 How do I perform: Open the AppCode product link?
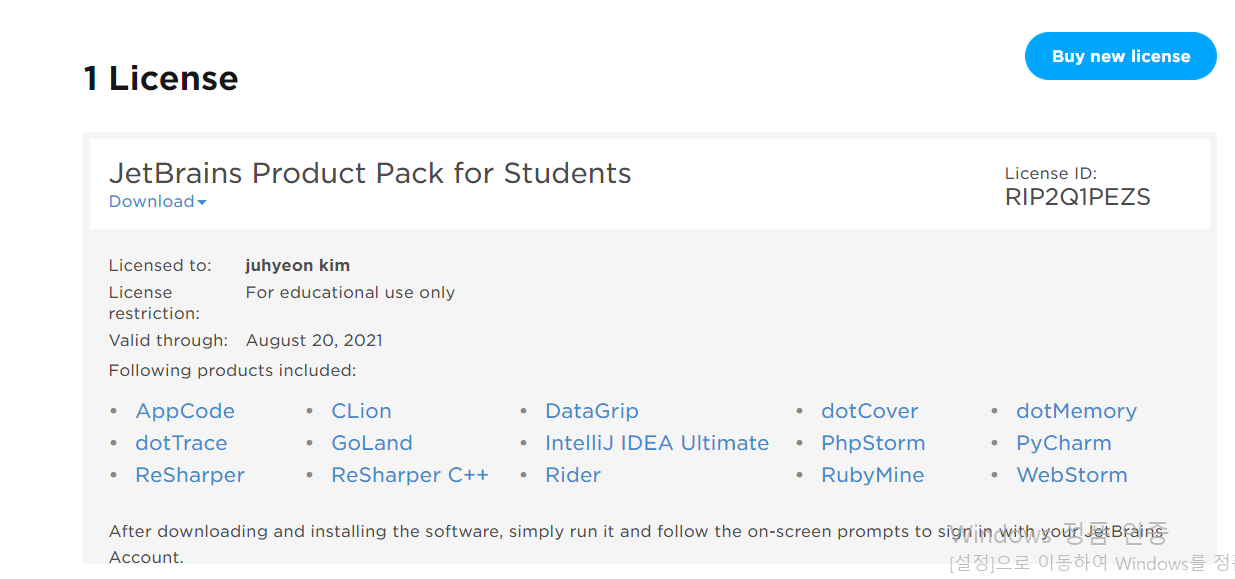[185, 411]
